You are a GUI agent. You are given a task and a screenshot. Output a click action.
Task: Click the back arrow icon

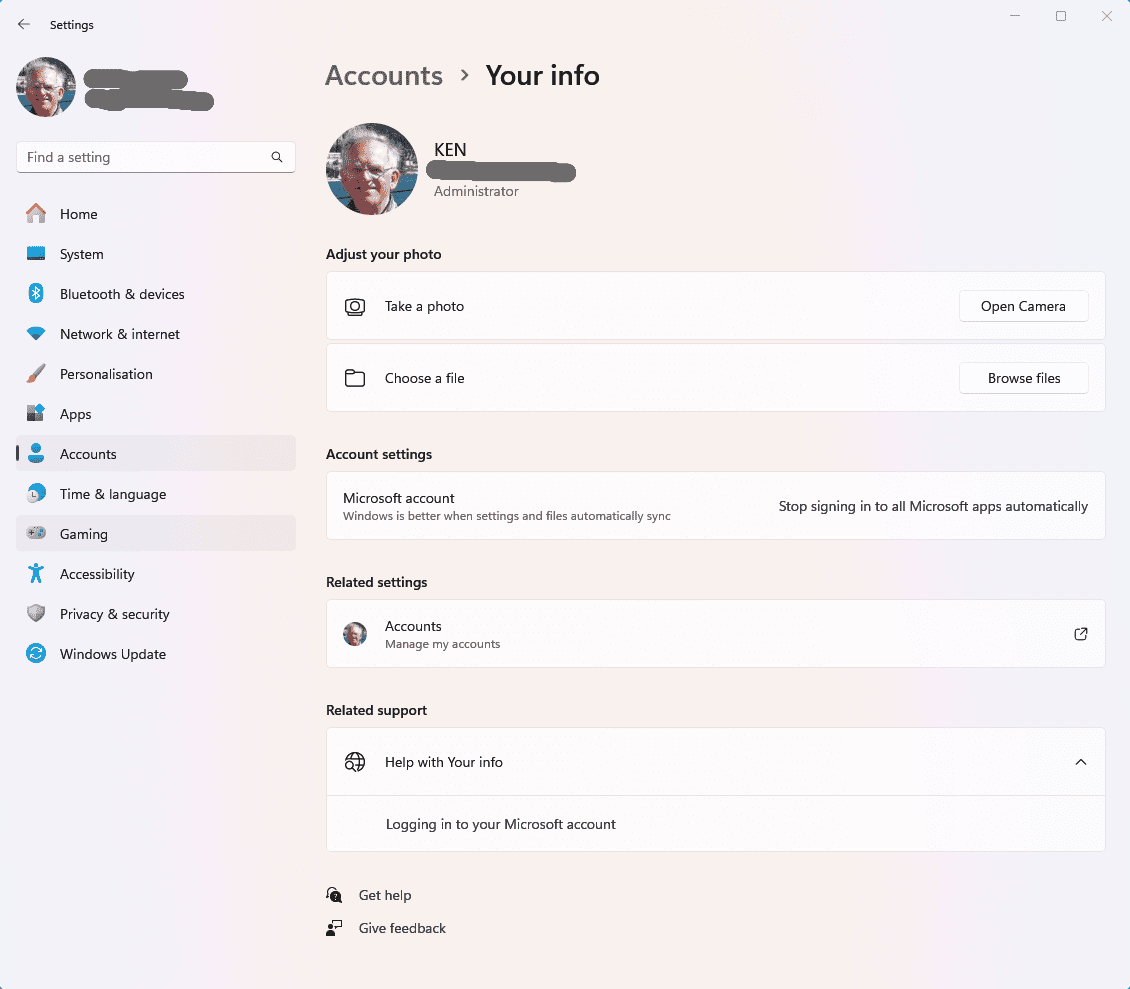click(24, 25)
